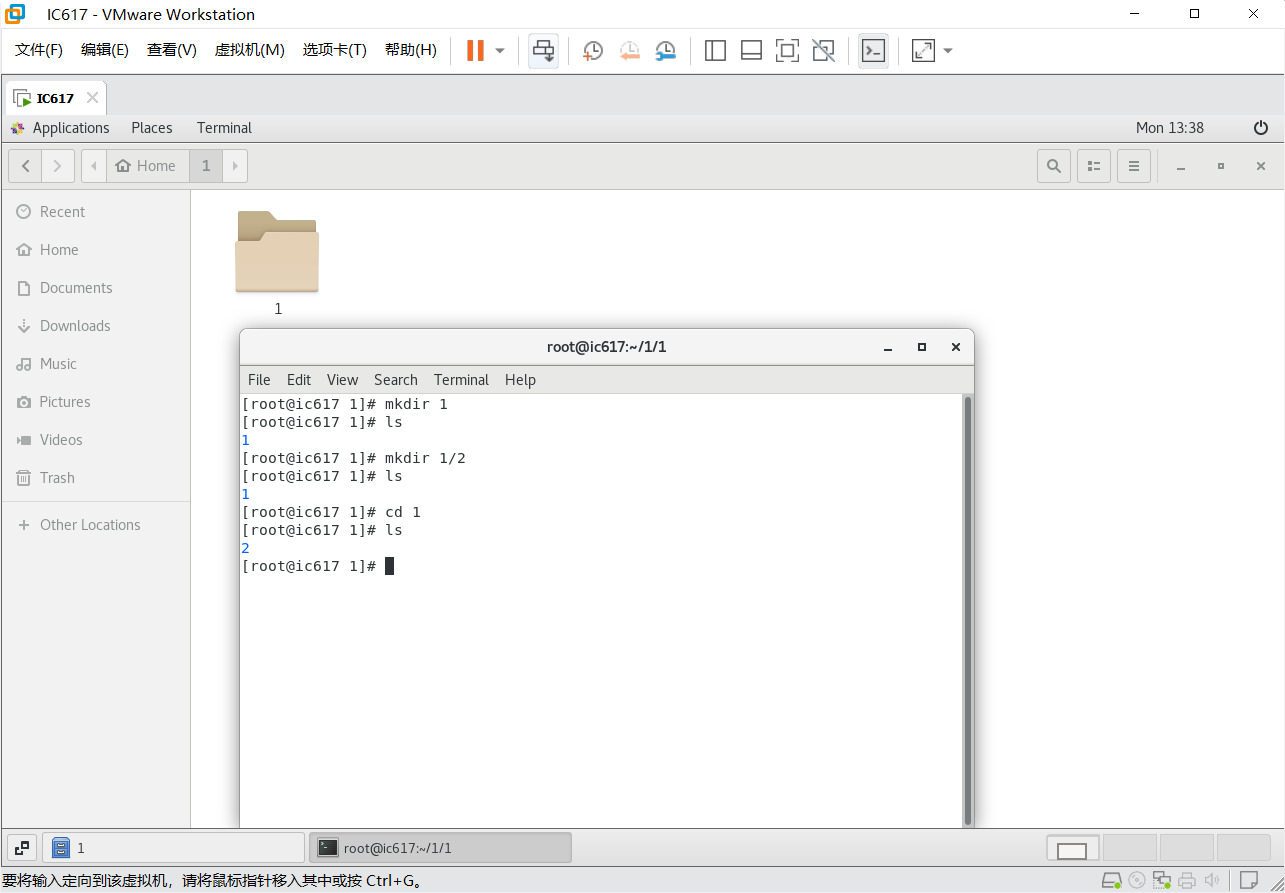Open Other Locations in the Files sidebar
Viewport: 1285px width, 893px height.
click(95, 525)
